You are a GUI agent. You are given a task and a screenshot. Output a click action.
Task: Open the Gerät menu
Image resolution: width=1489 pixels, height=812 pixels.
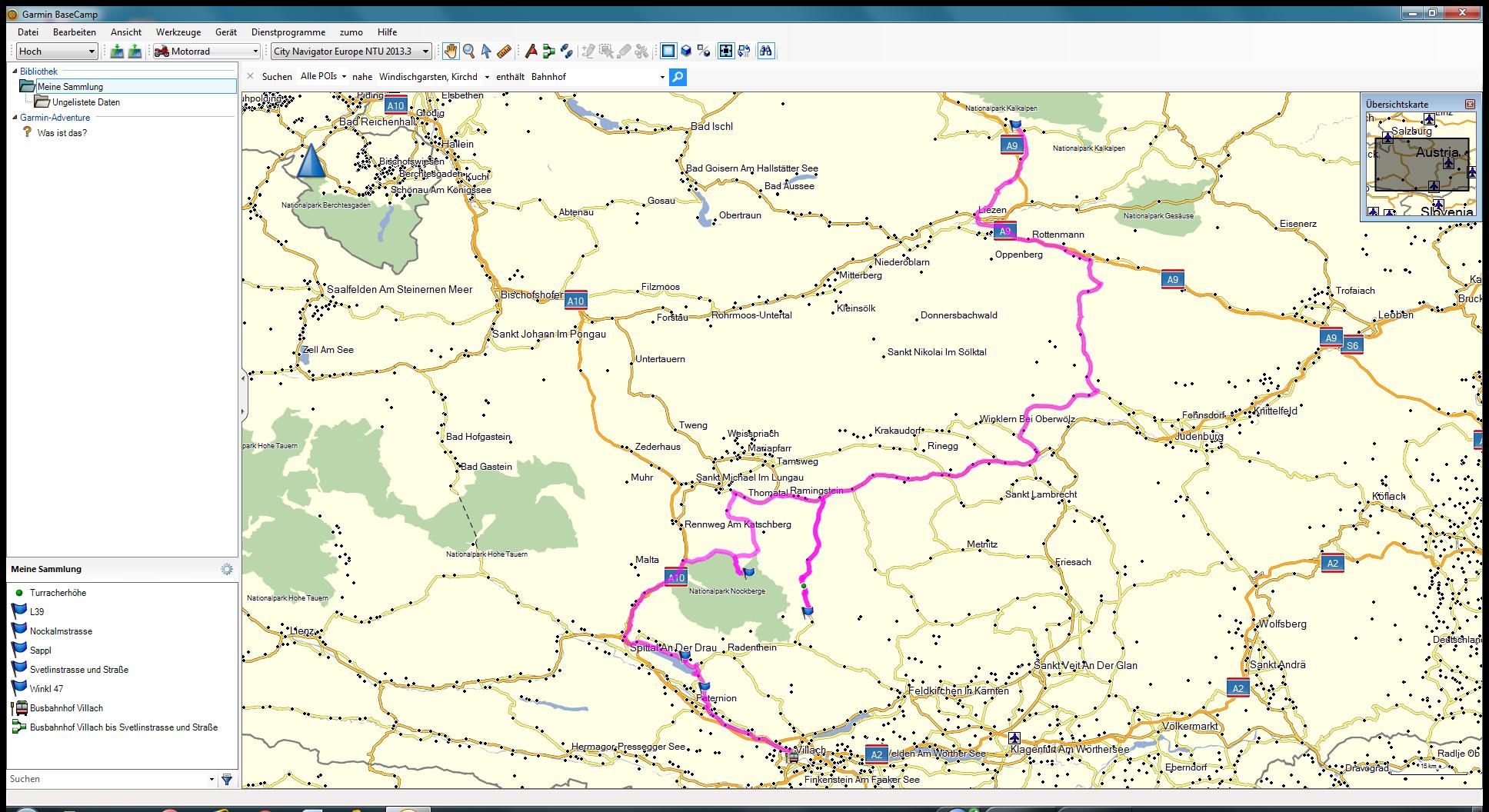[226, 32]
